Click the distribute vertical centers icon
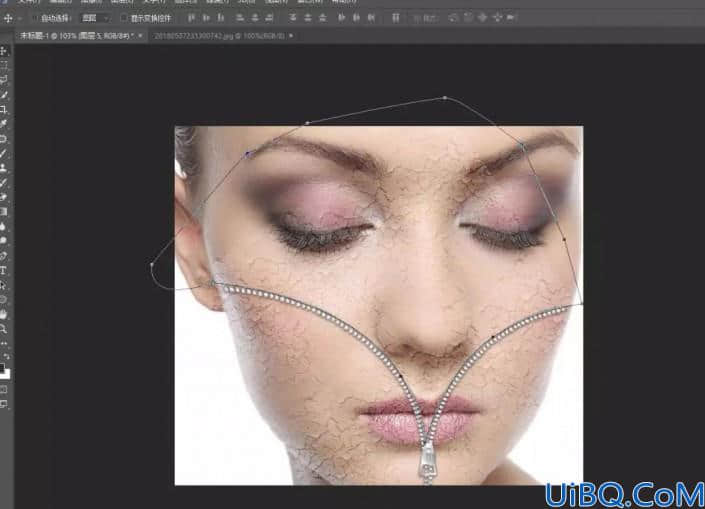 click(308, 18)
